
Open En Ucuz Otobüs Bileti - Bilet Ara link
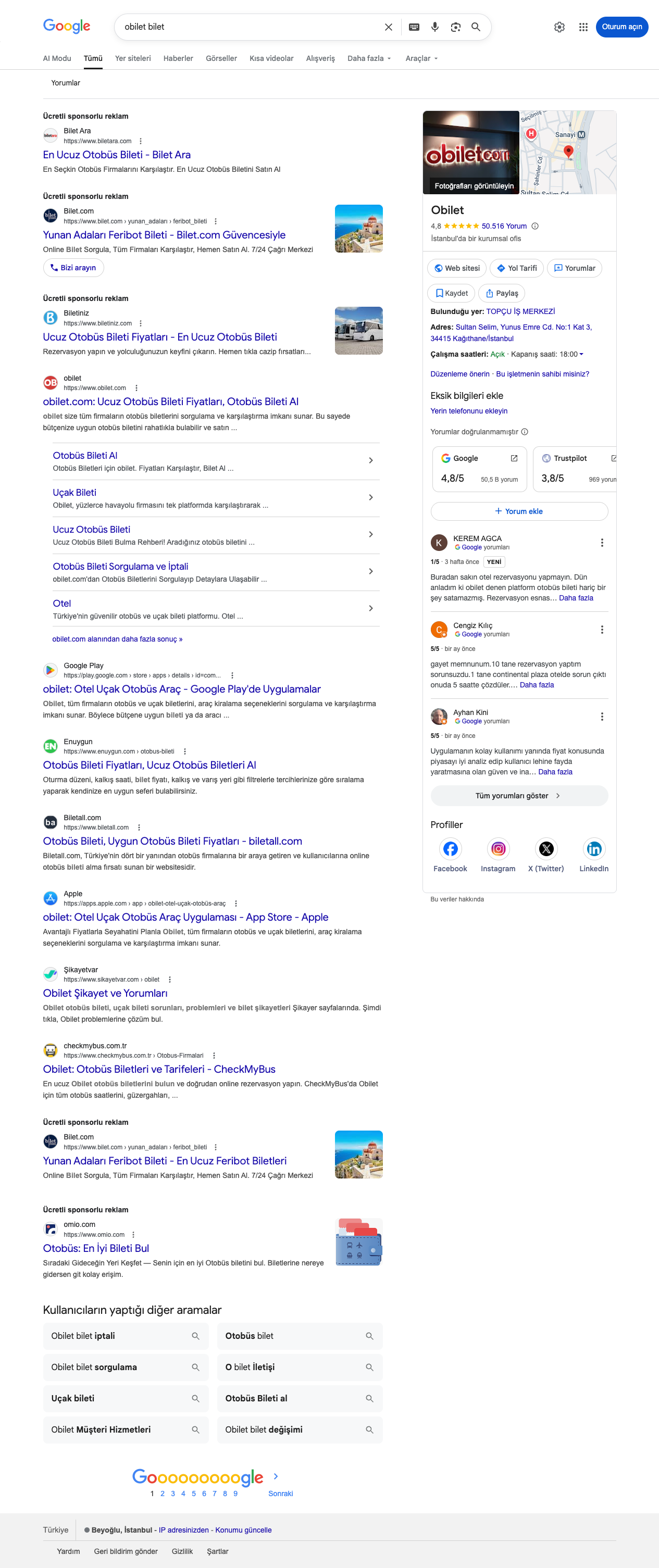[116, 155]
